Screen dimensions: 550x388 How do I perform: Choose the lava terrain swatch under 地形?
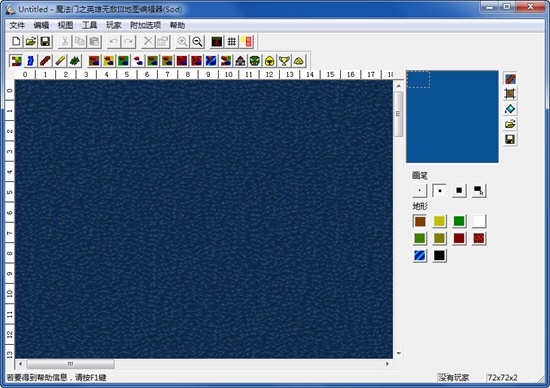tap(479, 239)
